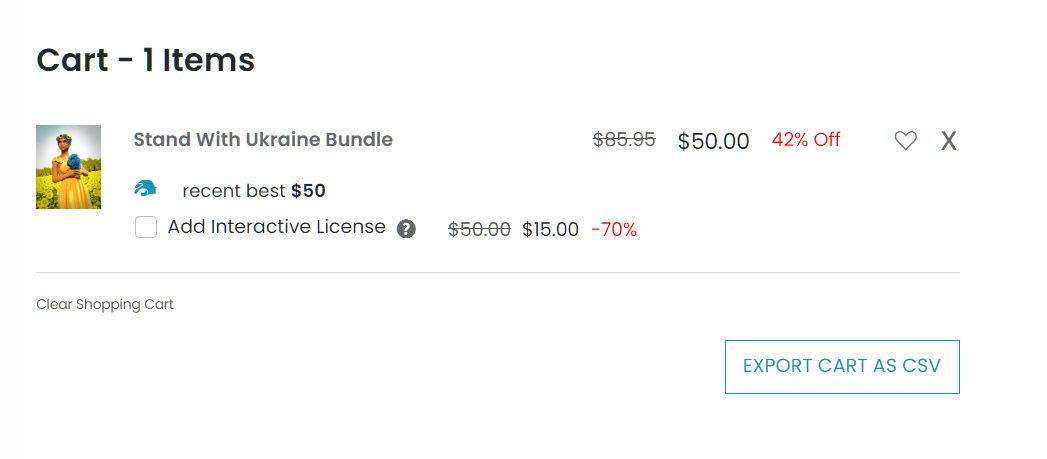Click the horizontal divider below the cart item
Screen dimensions: 1047x459
pos(497,272)
